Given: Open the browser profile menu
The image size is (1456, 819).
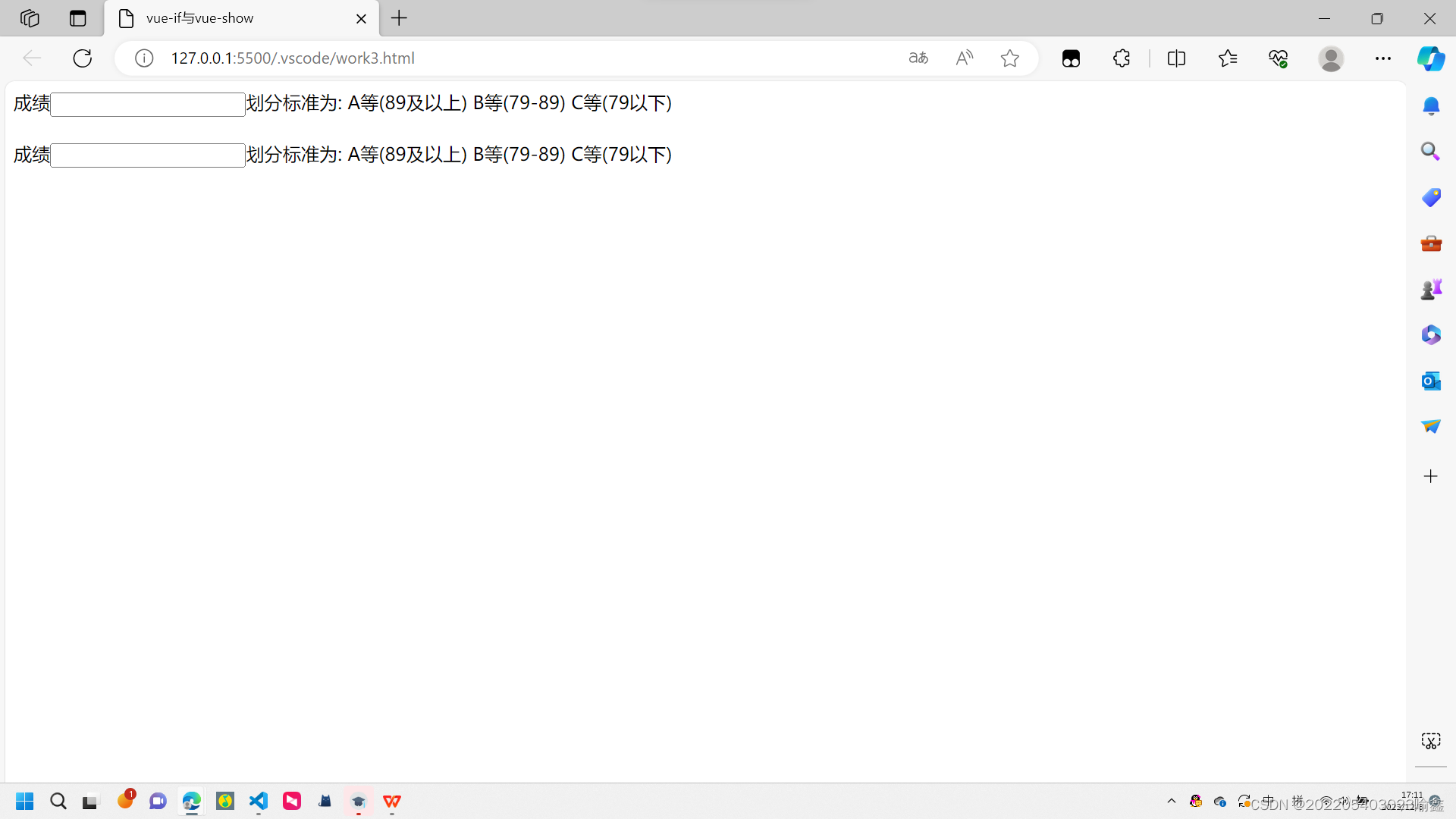Looking at the screenshot, I should click(1332, 58).
